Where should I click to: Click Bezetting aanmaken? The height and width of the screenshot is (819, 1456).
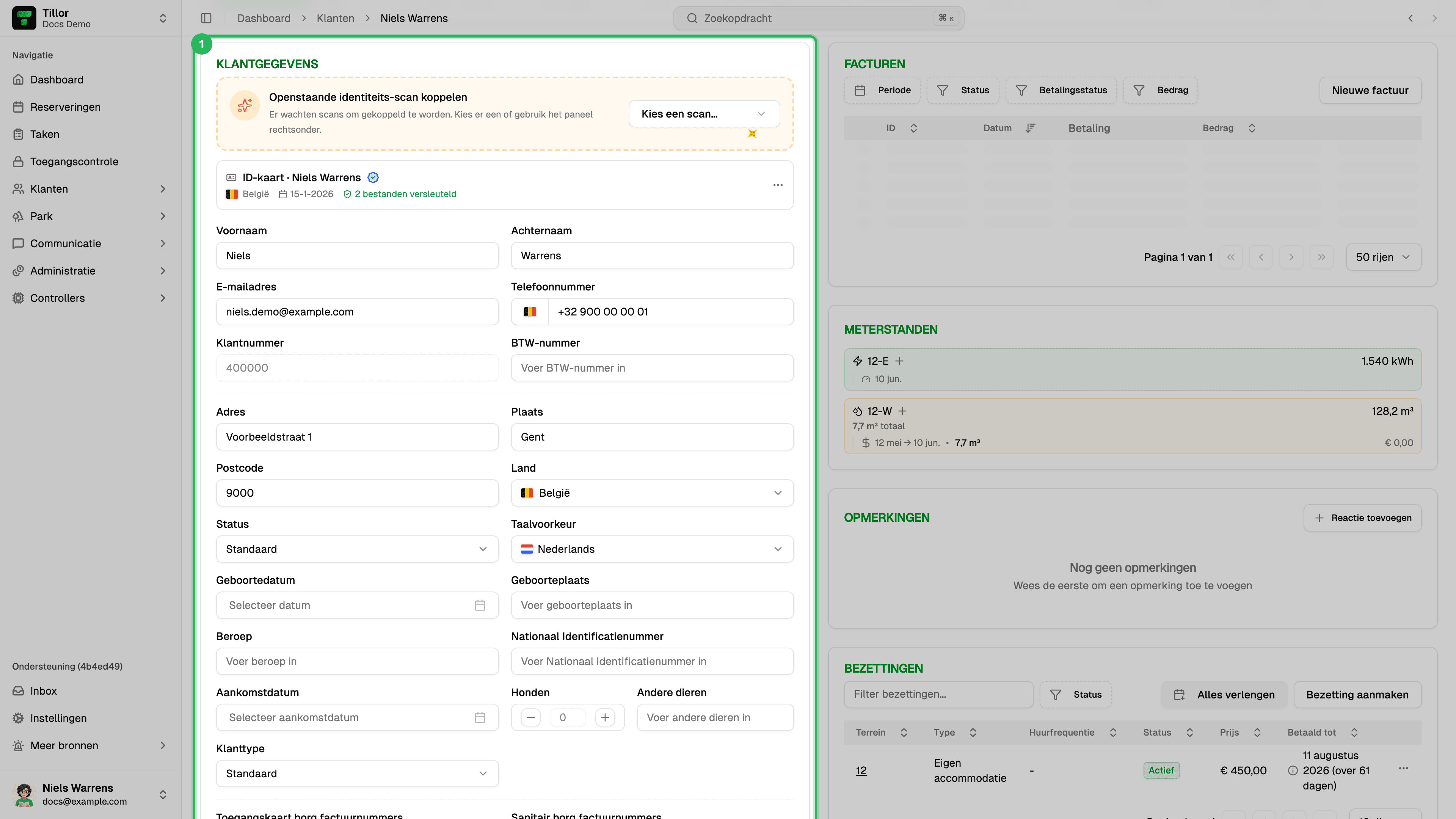[x=1358, y=694]
